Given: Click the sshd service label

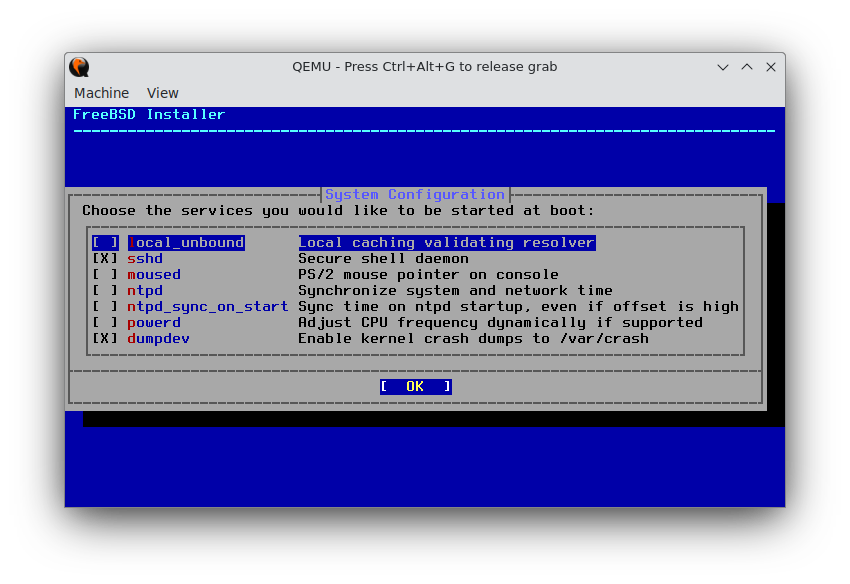Looking at the screenshot, I should [145, 258].
